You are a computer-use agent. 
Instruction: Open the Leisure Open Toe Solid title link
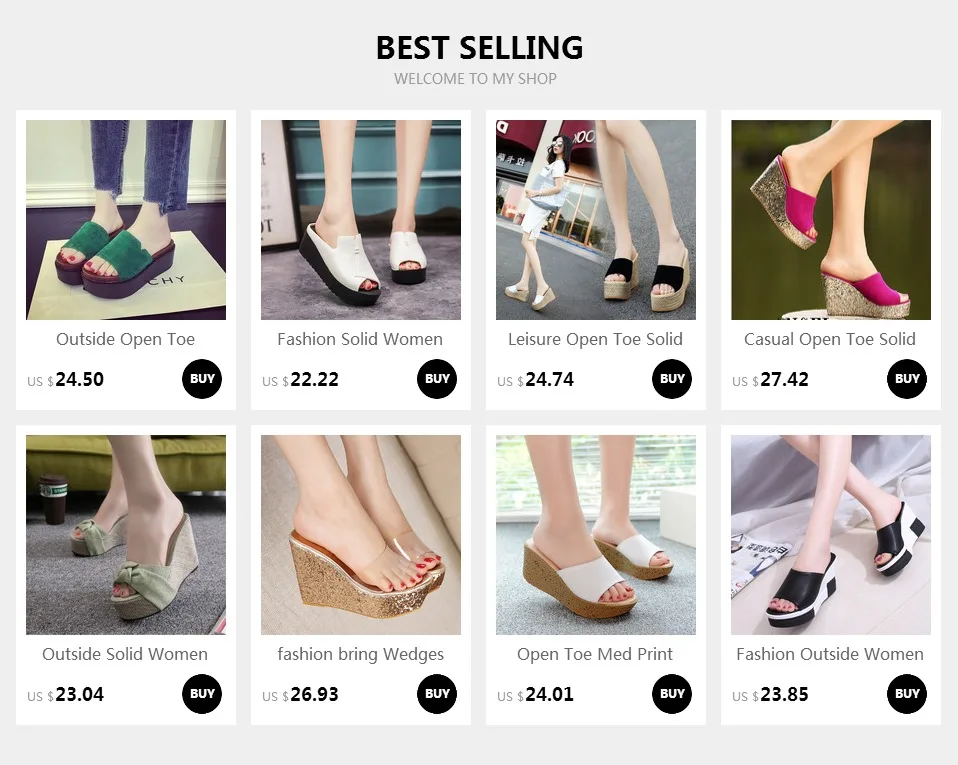click(596, 339)
